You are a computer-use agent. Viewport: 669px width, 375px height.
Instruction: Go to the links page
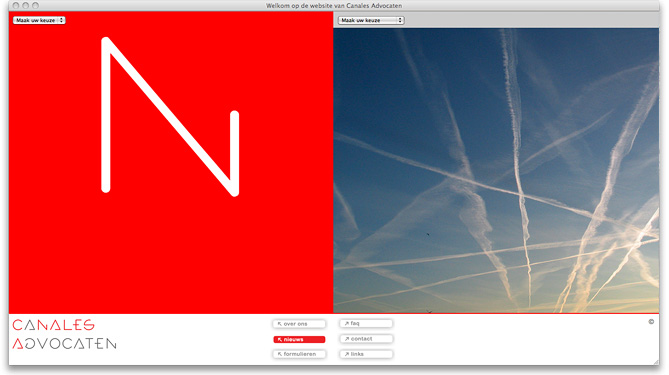point(366,354)
